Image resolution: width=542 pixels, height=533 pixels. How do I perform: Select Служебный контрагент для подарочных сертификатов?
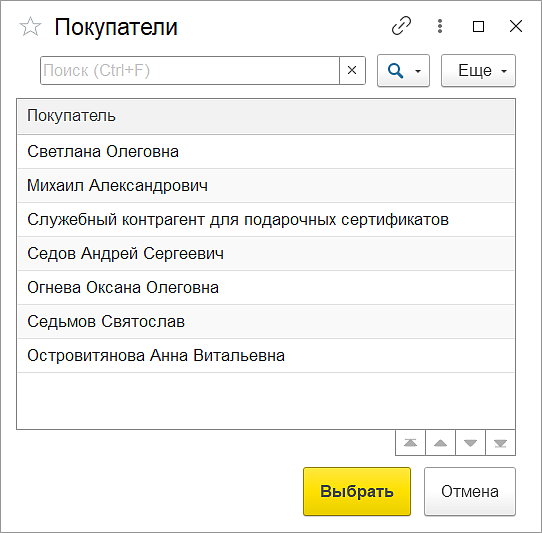click(266, 219)
